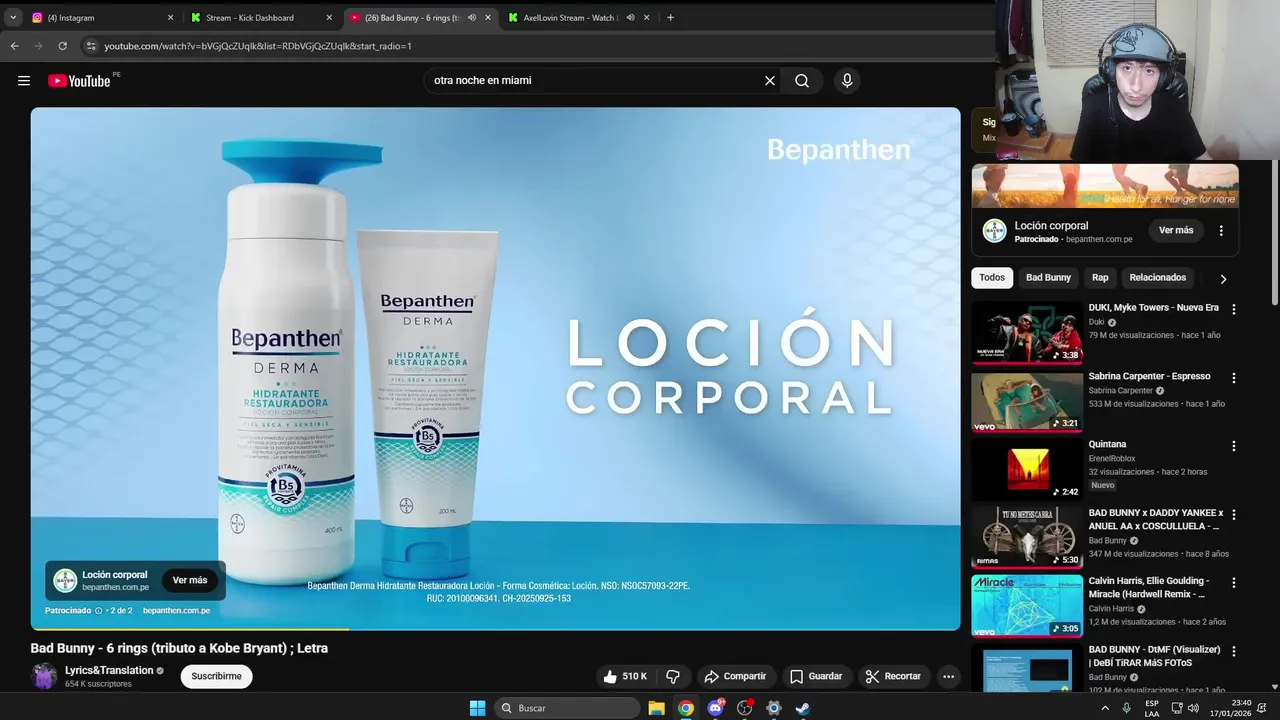This screenshot has height=720, width=1280.
Task: Click the ad progress bar under video
Action: point(495,629)
